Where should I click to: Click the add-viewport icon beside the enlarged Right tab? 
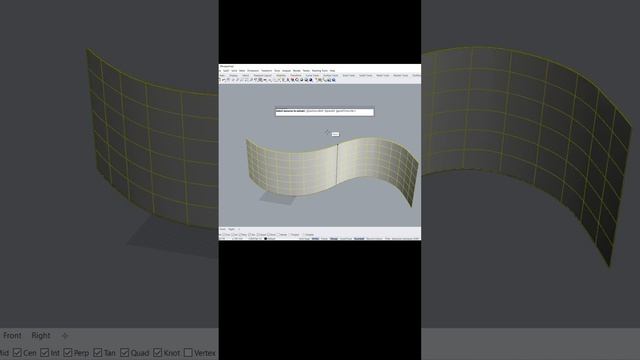click(65, 336)
